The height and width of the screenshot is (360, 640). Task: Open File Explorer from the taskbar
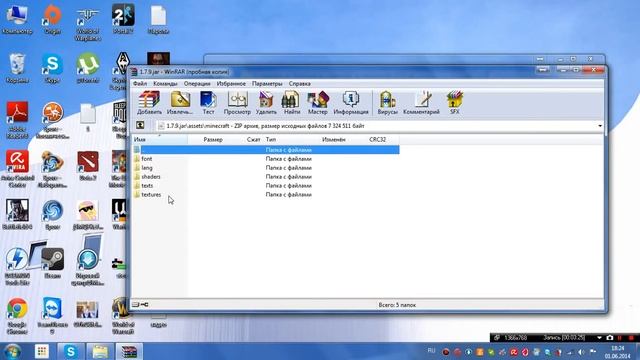click(100, 351)
